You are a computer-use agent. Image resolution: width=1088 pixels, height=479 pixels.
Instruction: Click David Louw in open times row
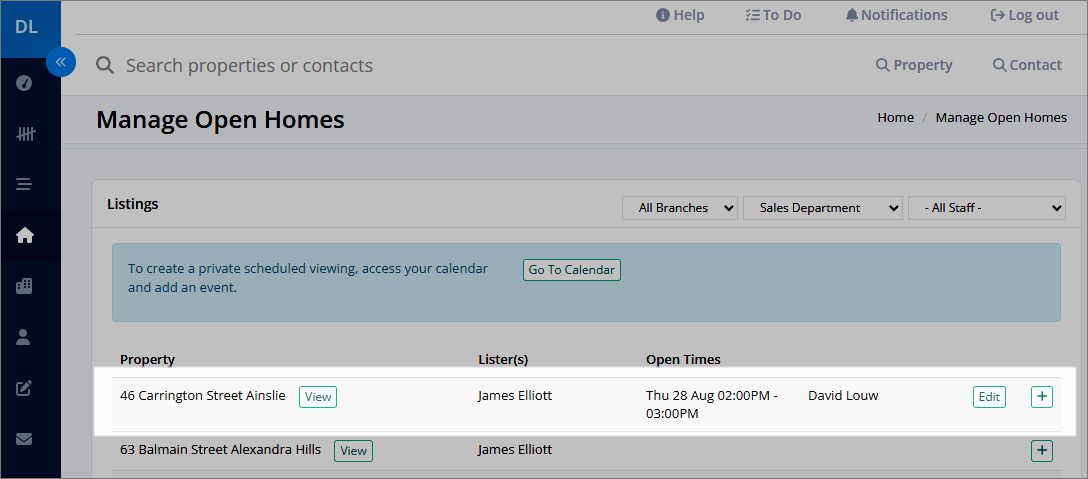[843, 396]
